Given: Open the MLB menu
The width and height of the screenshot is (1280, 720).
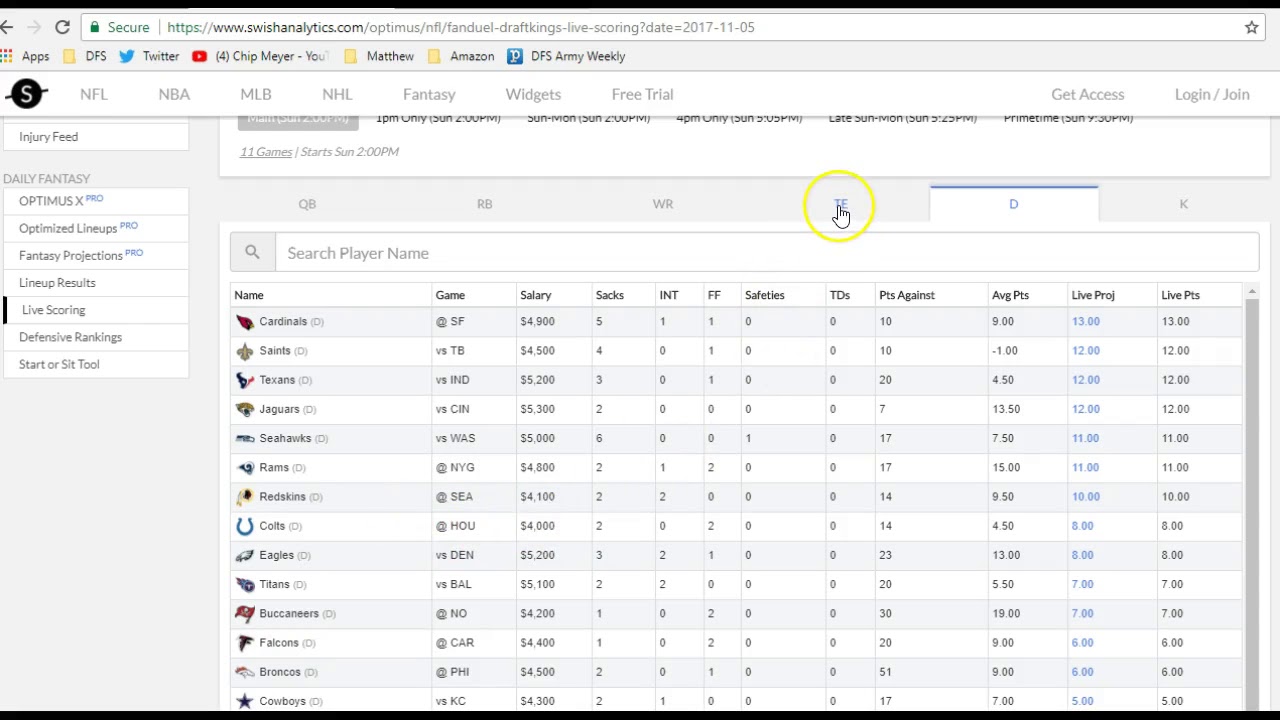Looking at the screenshot, I should pos(256,94).
